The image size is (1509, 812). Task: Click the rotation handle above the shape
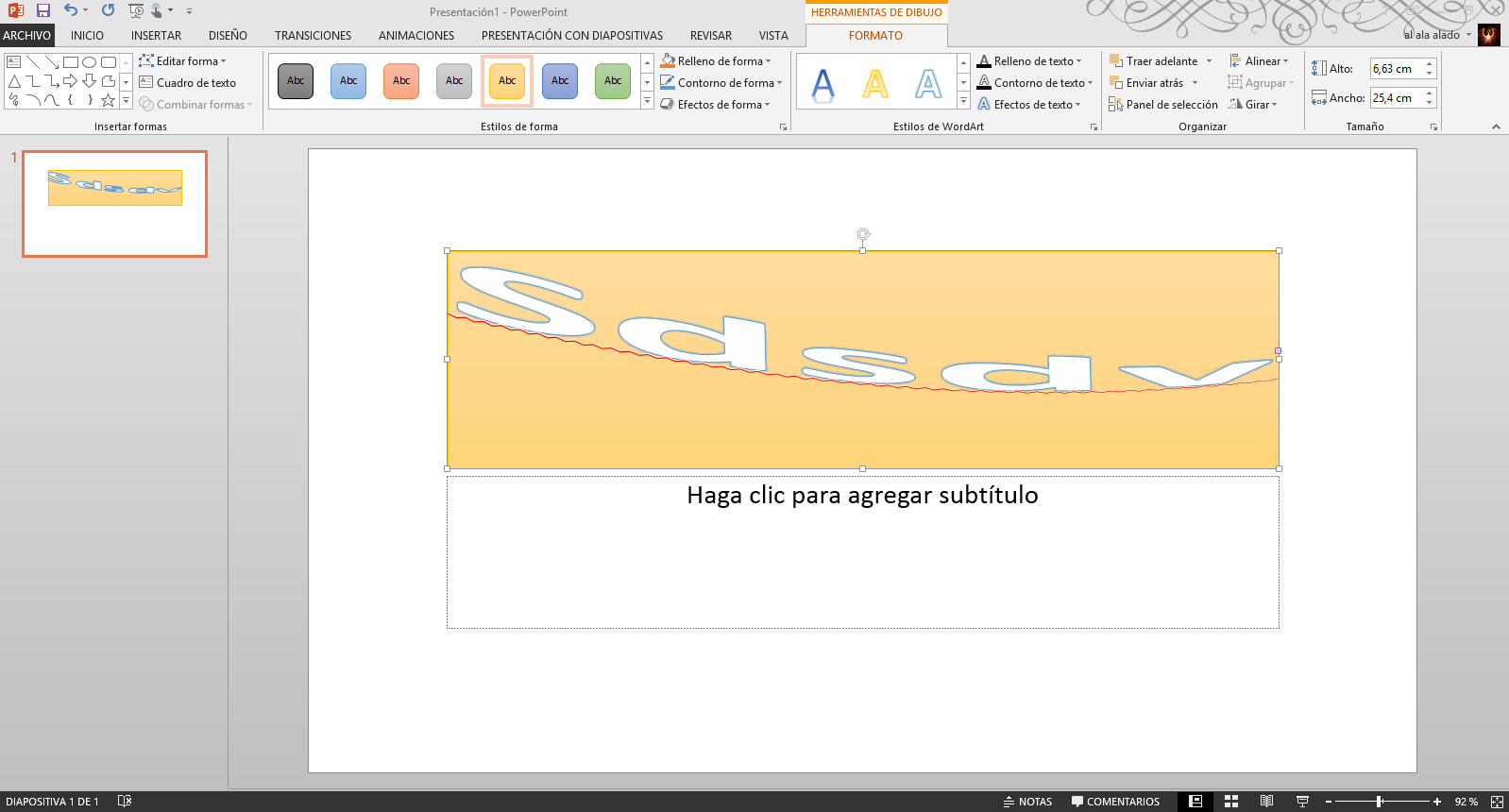(863, 234)
